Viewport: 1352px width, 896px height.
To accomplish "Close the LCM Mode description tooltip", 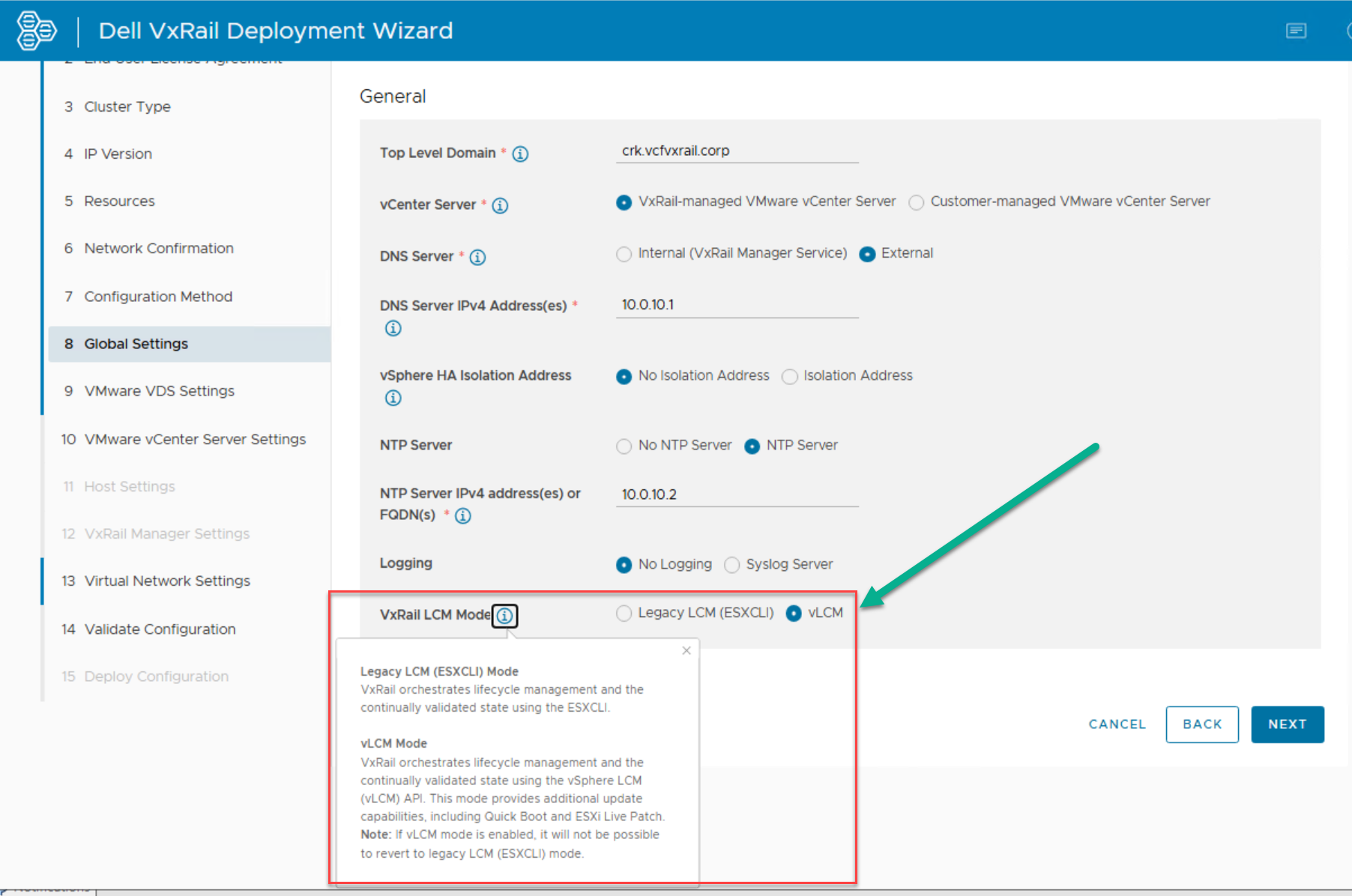I will pyautogui.click(x=686, y=650).
